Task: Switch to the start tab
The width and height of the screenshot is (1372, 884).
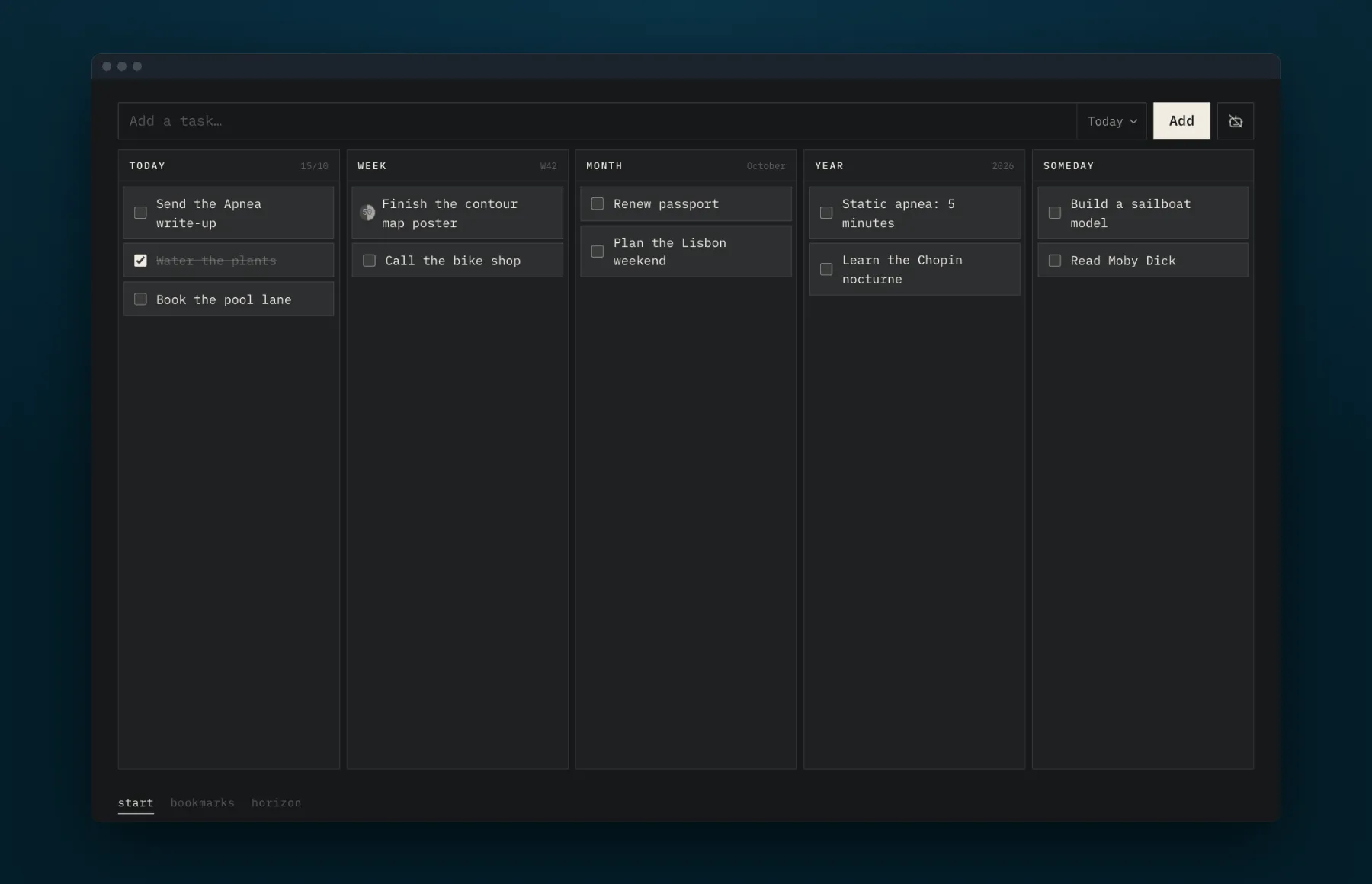Action: click(x=136, y=802)
